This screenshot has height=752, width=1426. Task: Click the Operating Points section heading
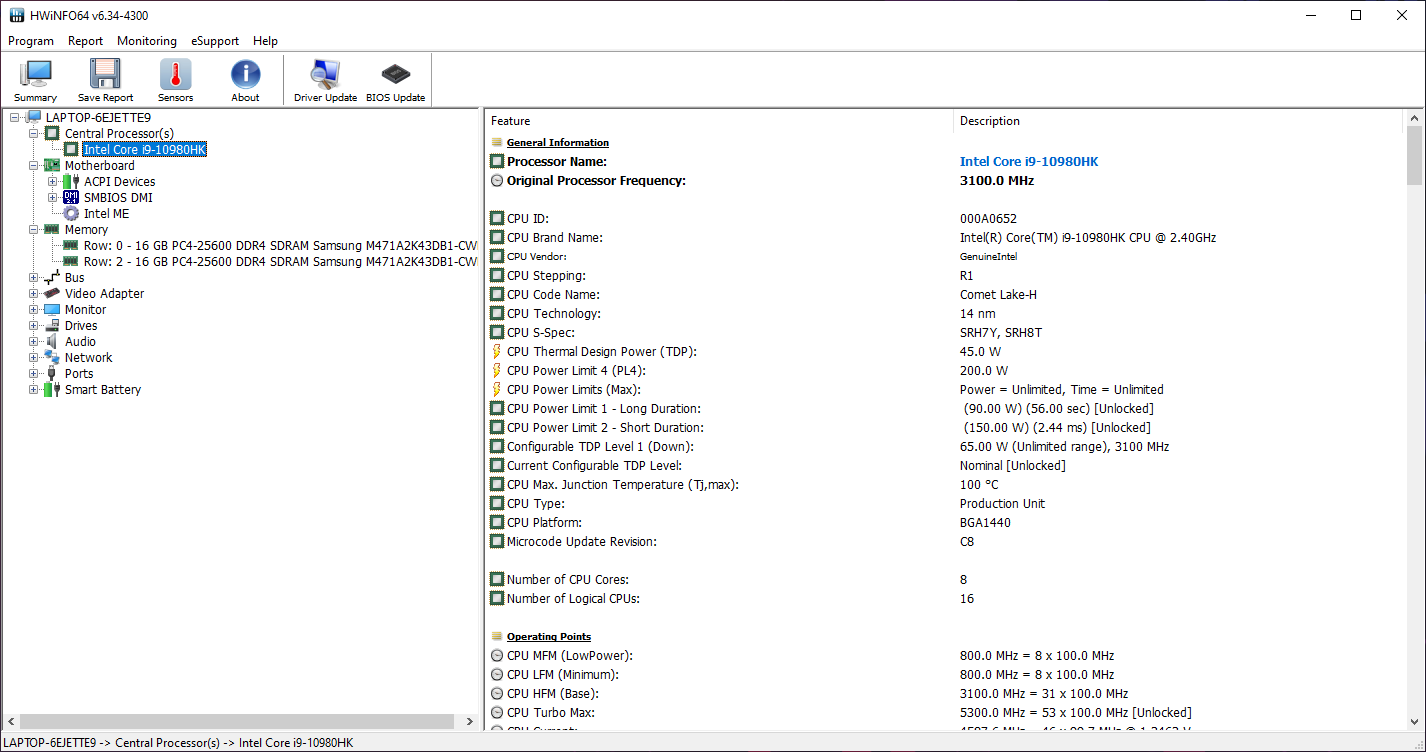[x=549, y=637]
